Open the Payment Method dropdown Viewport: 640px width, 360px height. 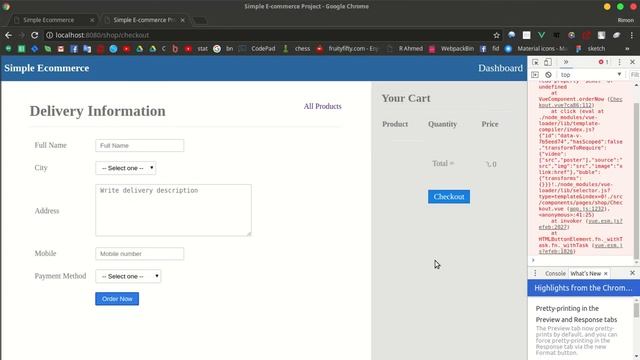click(x=128, y=276)
